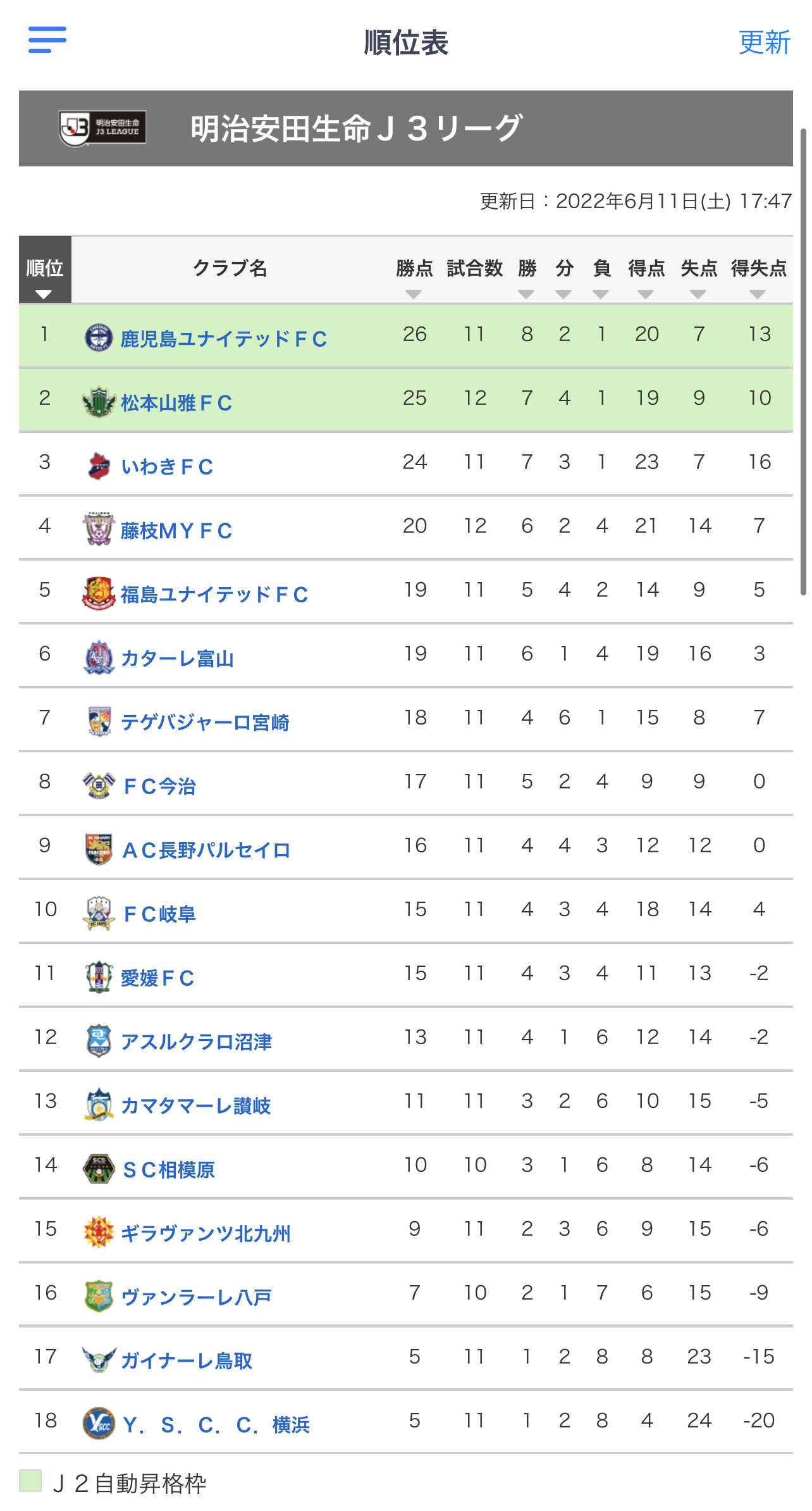Screen dimensions: 812x1511
Task: Open the hamburger menu
Action: click(47, 40)
